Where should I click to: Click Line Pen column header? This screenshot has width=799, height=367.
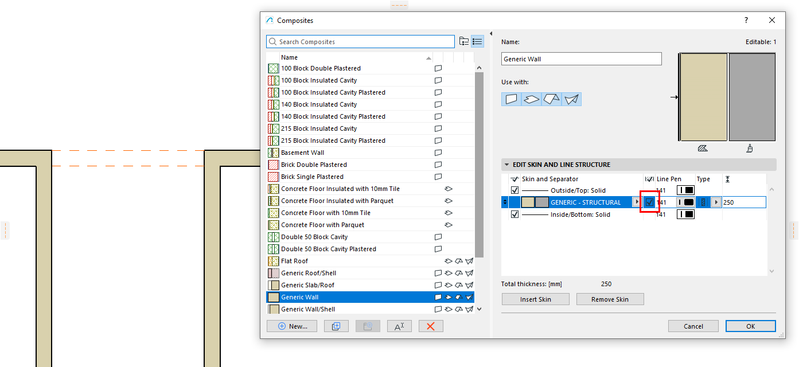click(x=669, y=179)
